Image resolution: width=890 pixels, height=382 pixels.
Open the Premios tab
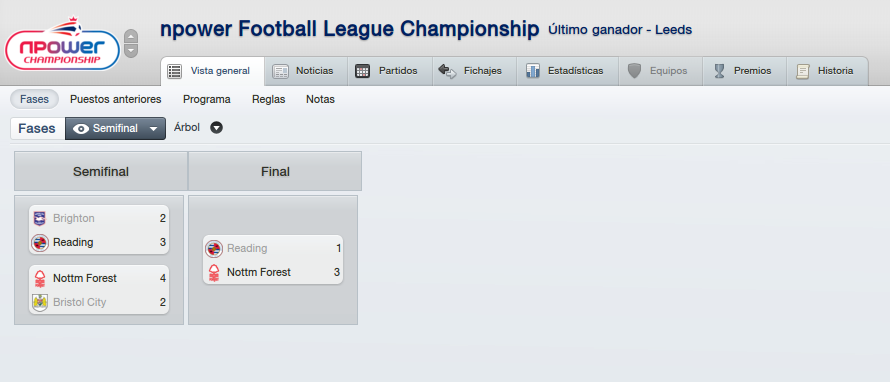click(744, 71)
